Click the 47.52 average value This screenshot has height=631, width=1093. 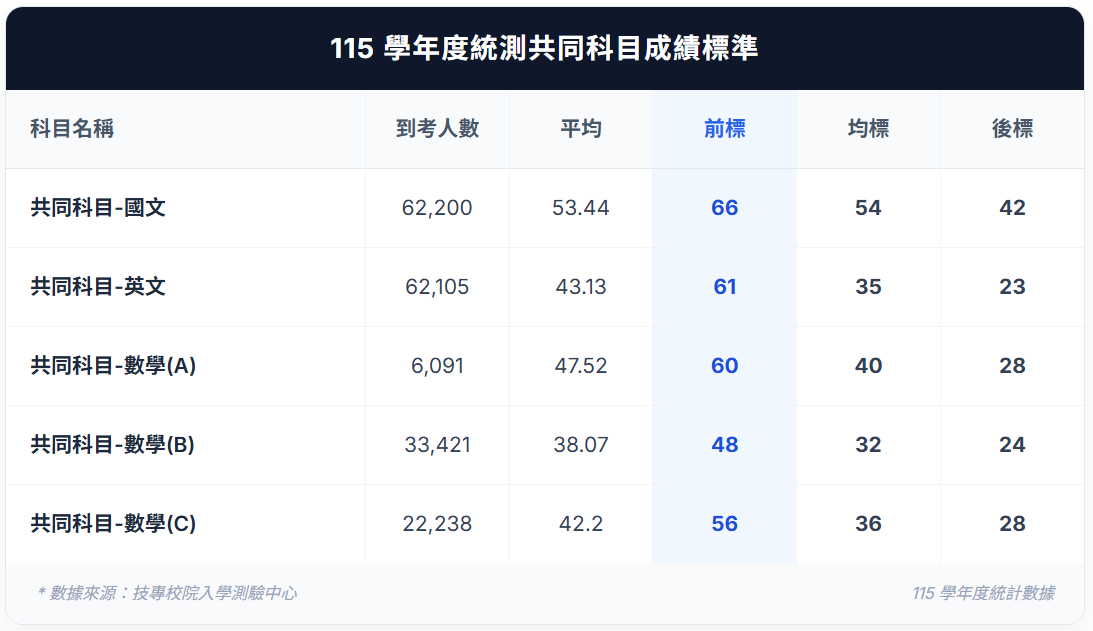tap(581, 365)
